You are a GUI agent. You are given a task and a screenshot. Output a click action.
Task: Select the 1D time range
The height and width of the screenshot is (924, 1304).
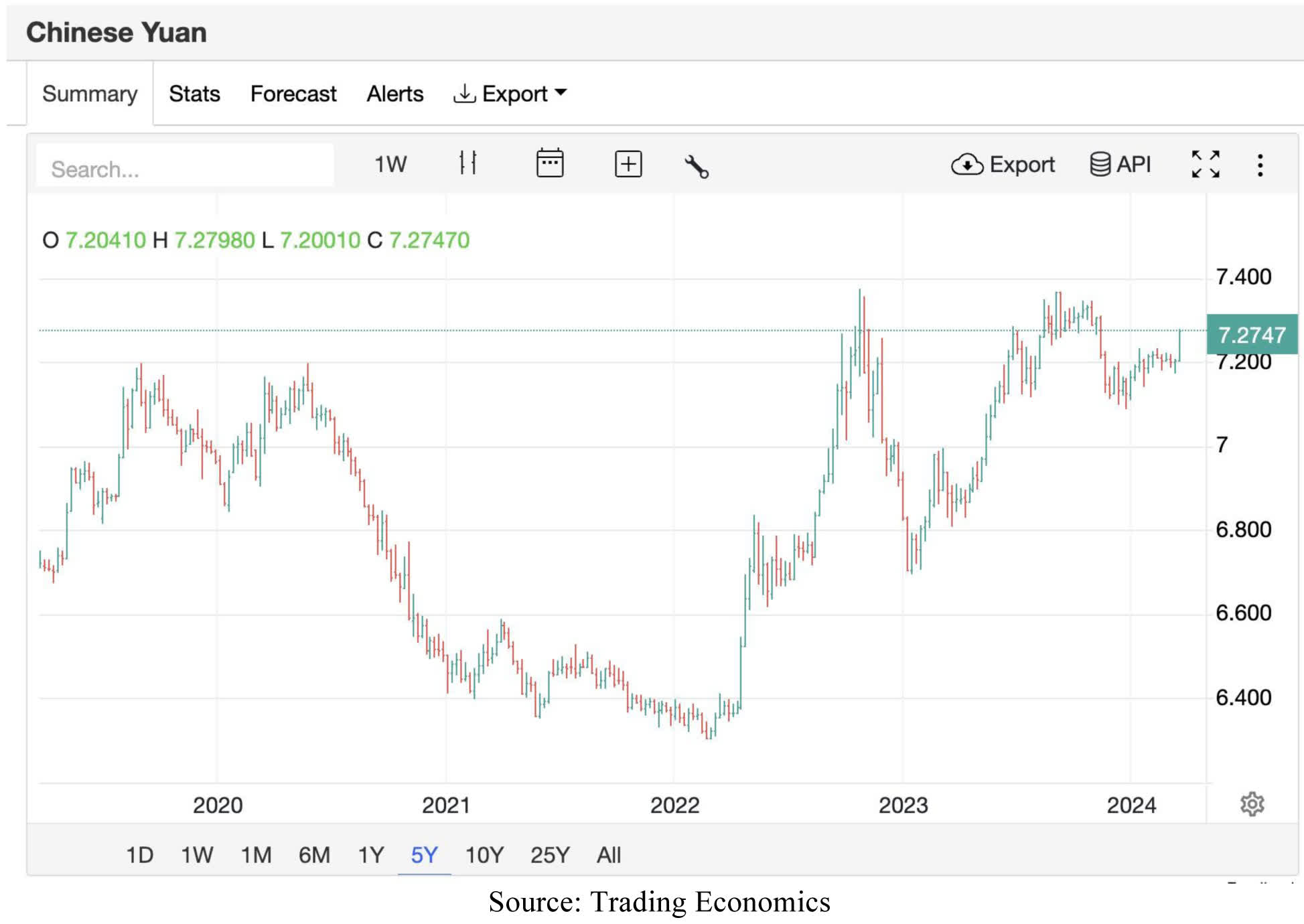(139, 855)
